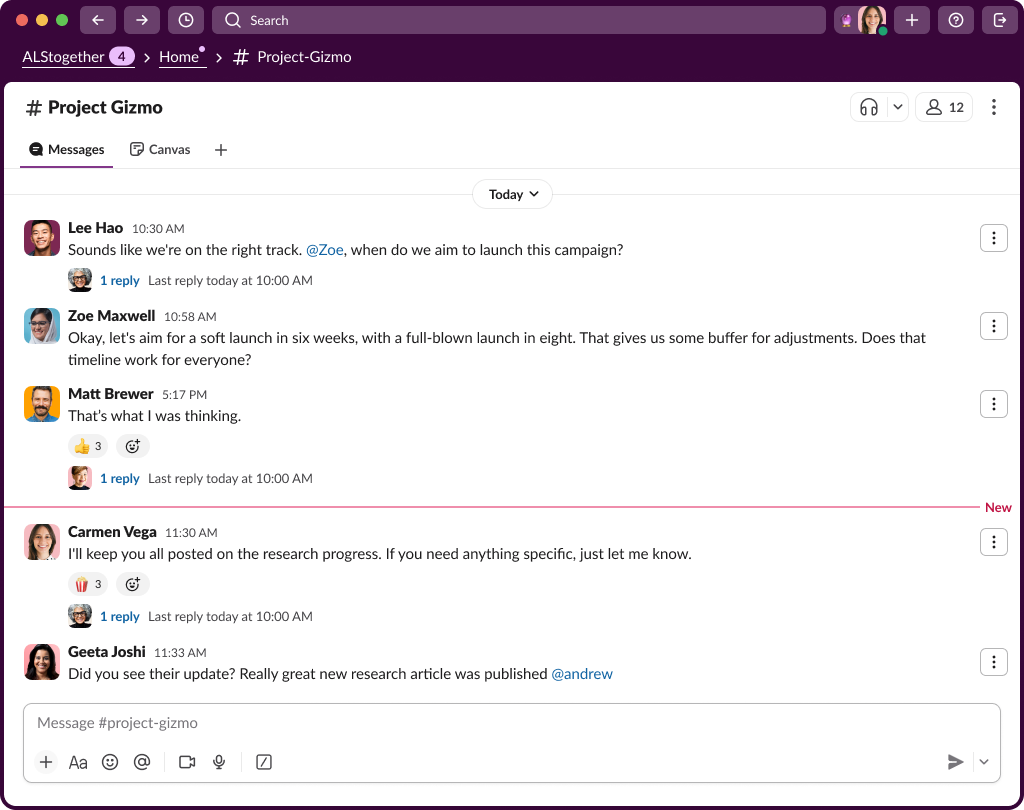Open the send options arrow beside send

984,762
